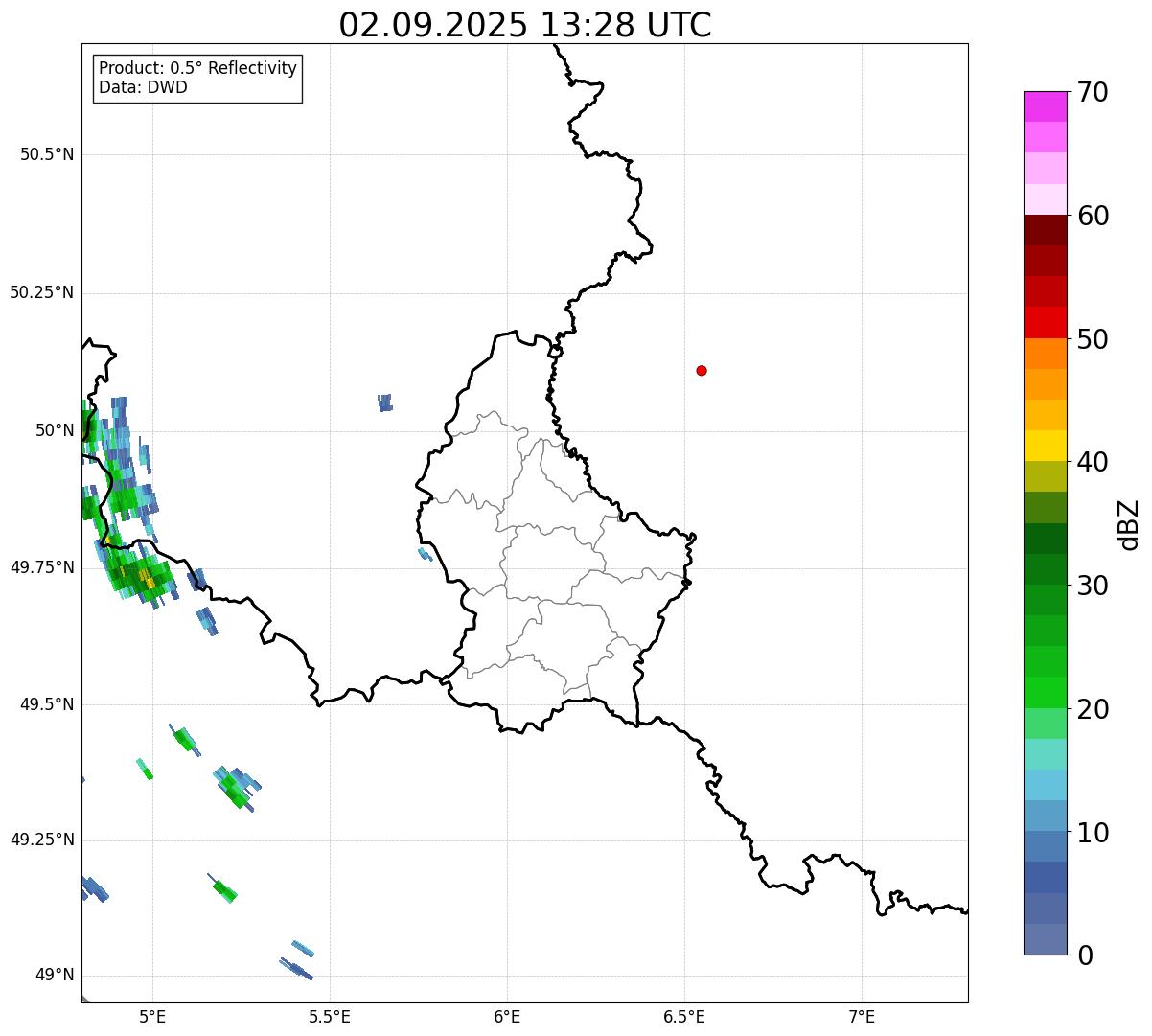The image size is (1152, 1036).
Task: Click the 50°N latitude label
Action: 56,430
